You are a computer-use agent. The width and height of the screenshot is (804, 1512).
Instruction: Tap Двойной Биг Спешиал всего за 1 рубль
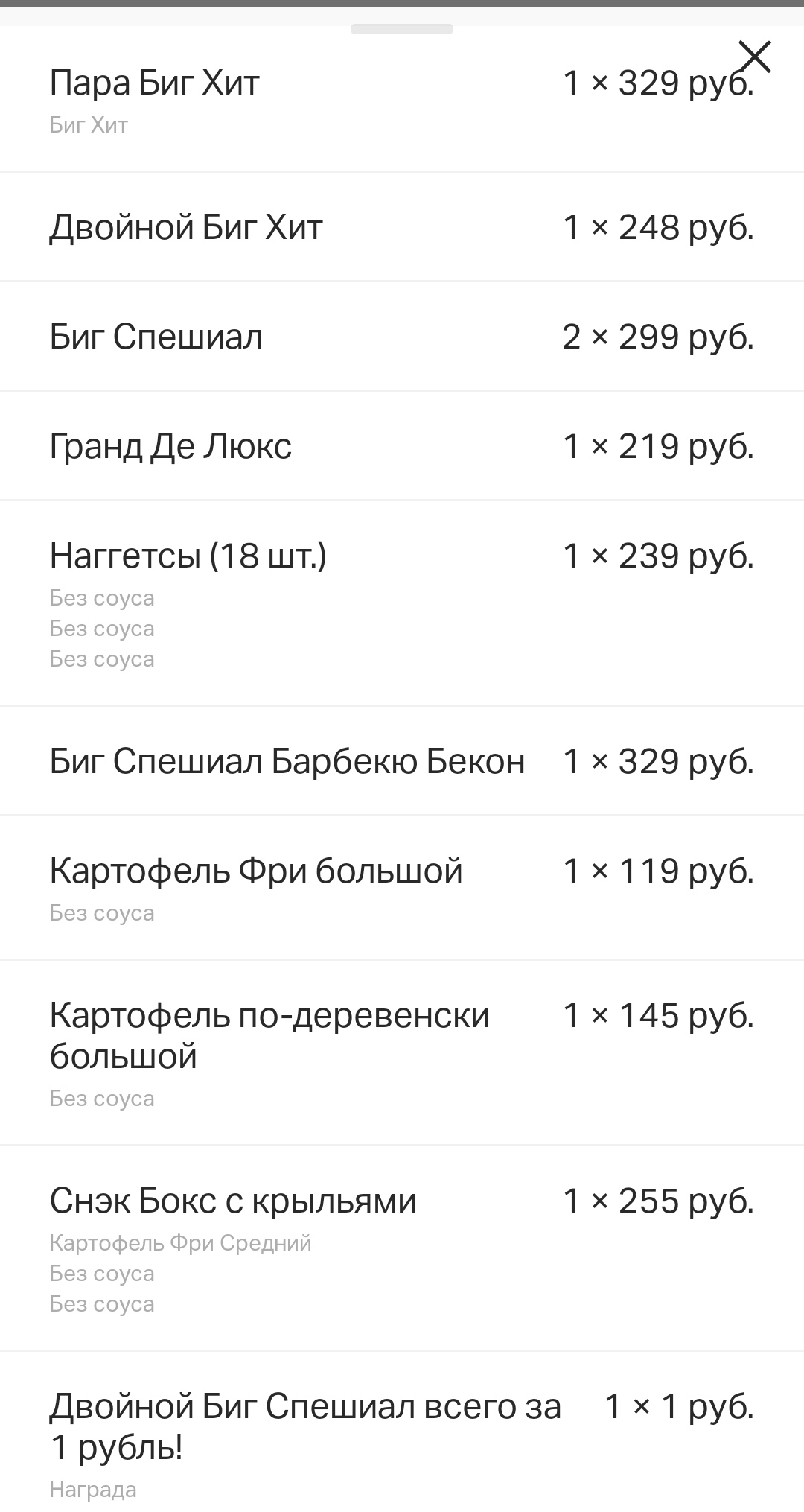pyautogui.click(x=305, y=1426)
